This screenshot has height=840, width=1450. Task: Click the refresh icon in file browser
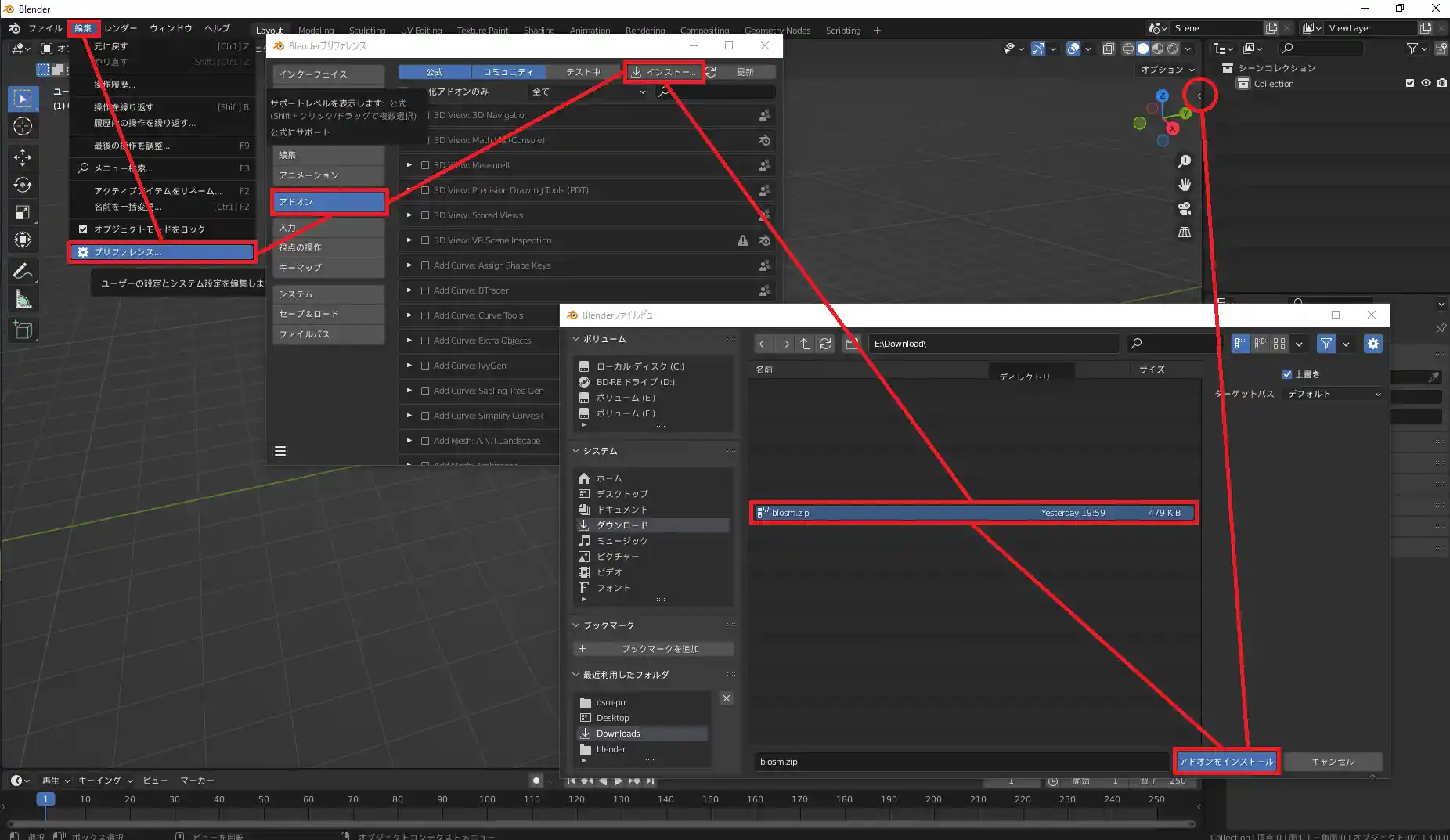pos(825,344)
